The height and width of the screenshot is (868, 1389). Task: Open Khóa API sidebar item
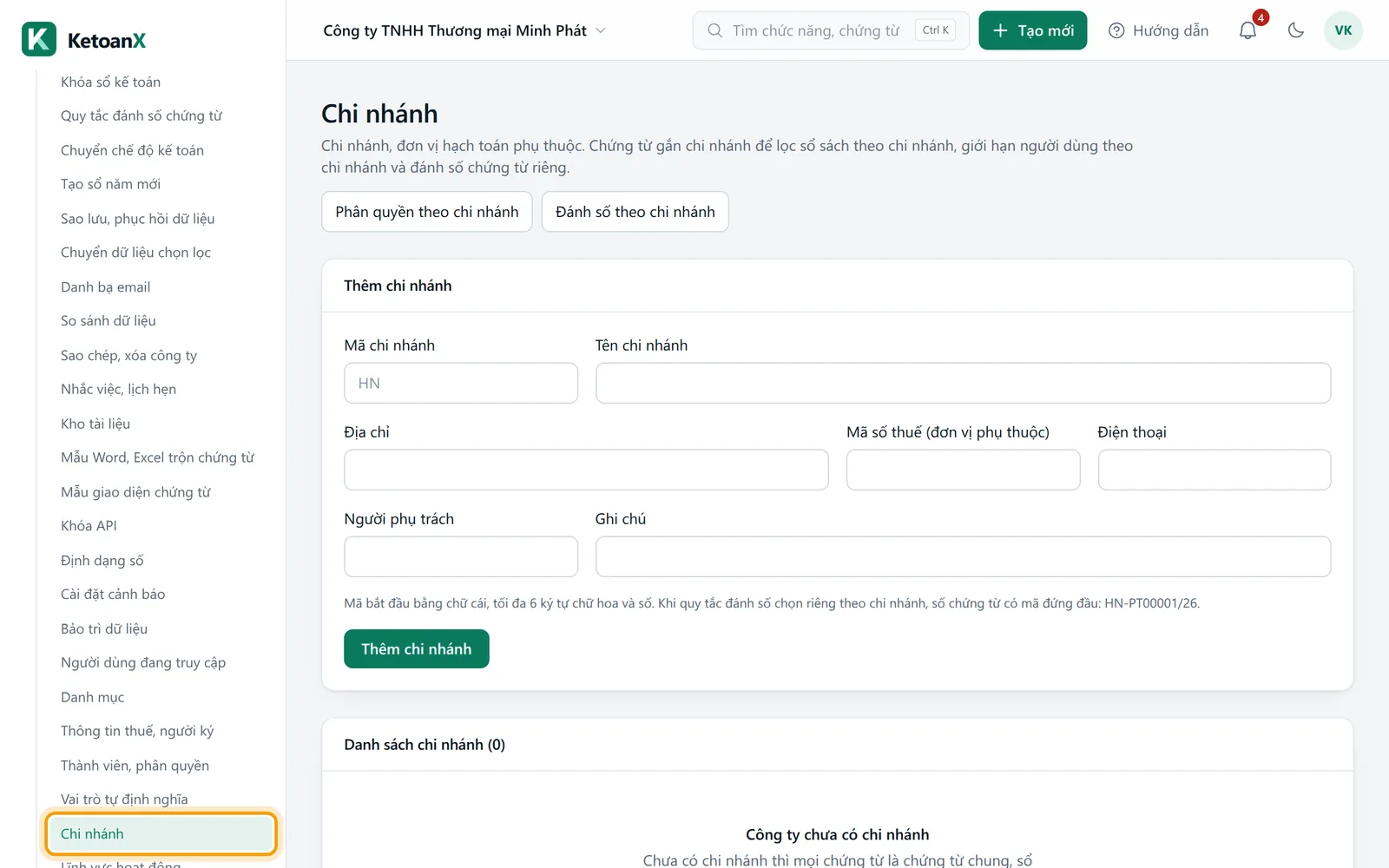(89, 526)
